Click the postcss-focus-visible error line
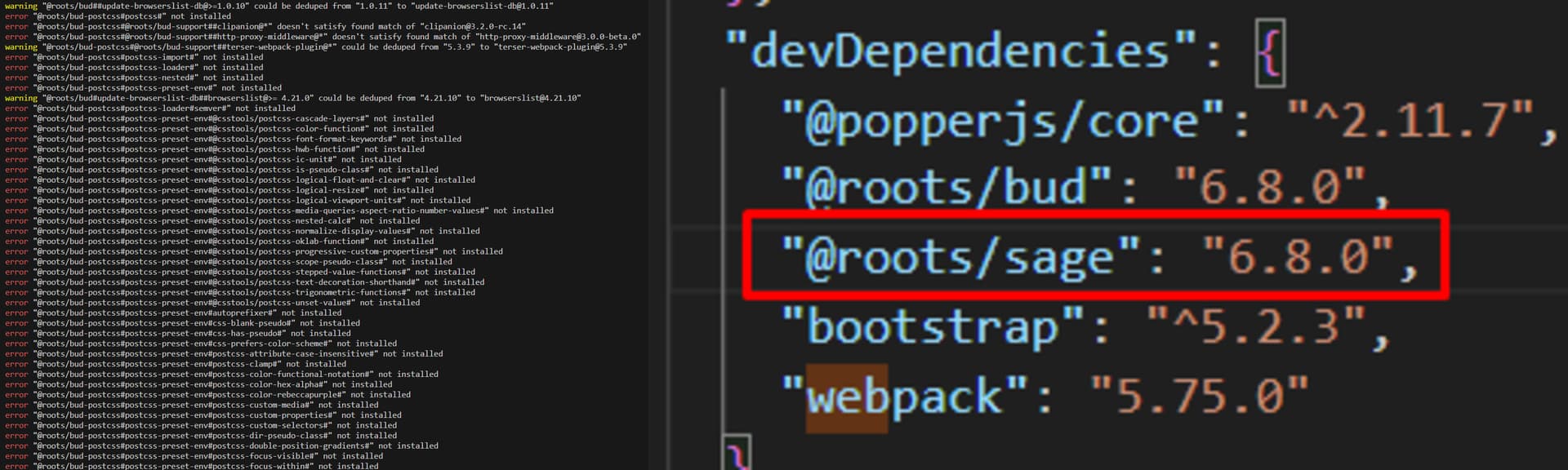Screen dimensions: 1568x470 pos(194,456)
